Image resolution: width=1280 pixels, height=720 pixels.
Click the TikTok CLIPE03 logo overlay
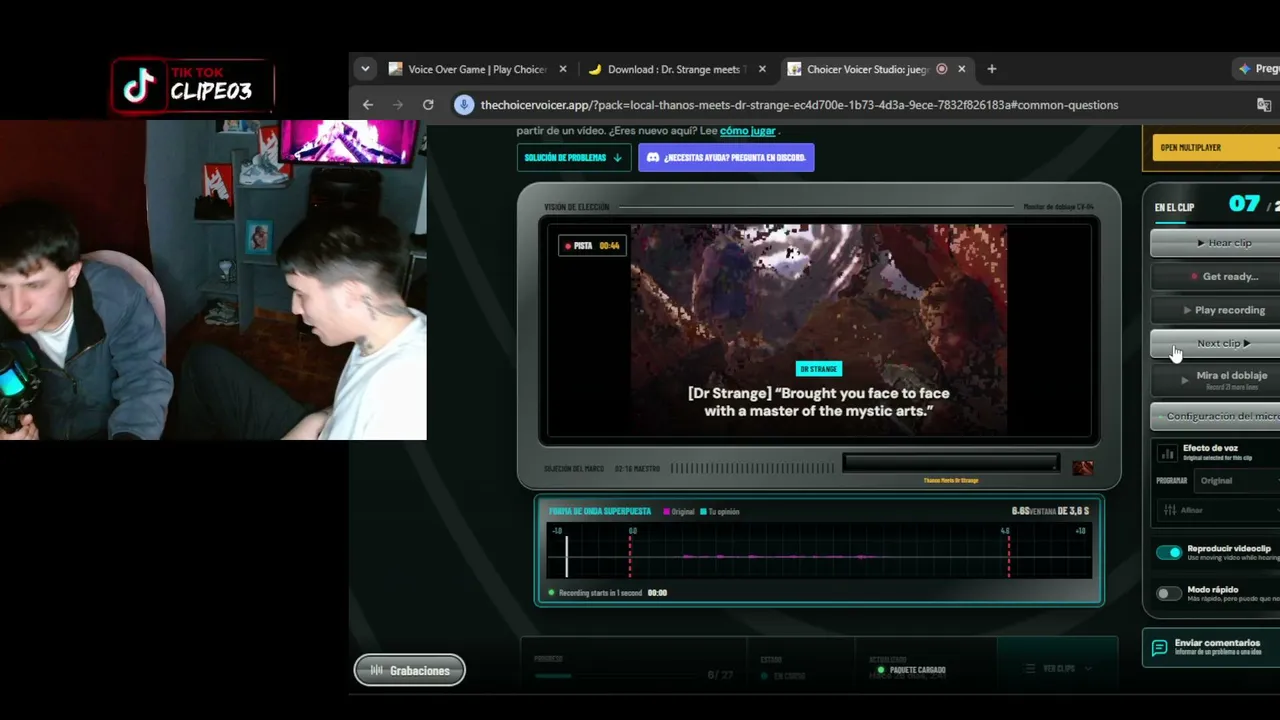[192, 87]
